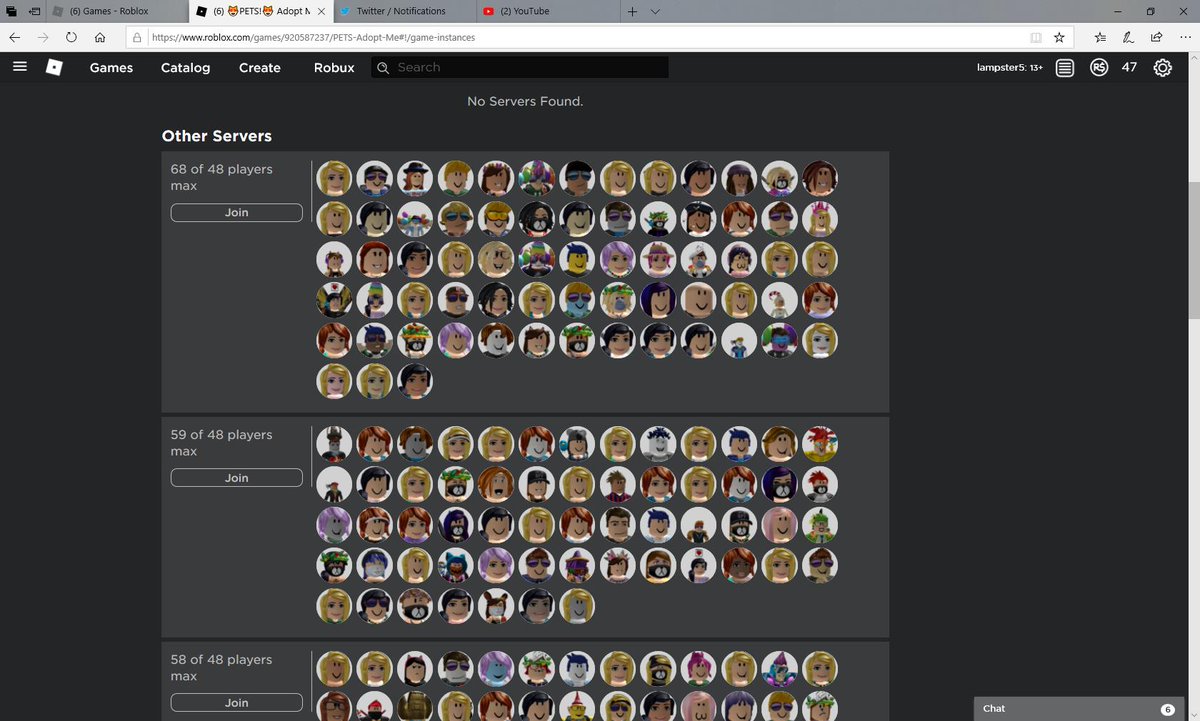1200x721 pixels.
Task: Open the Chat panel showing 6 messages
Action: (1077, 708)
